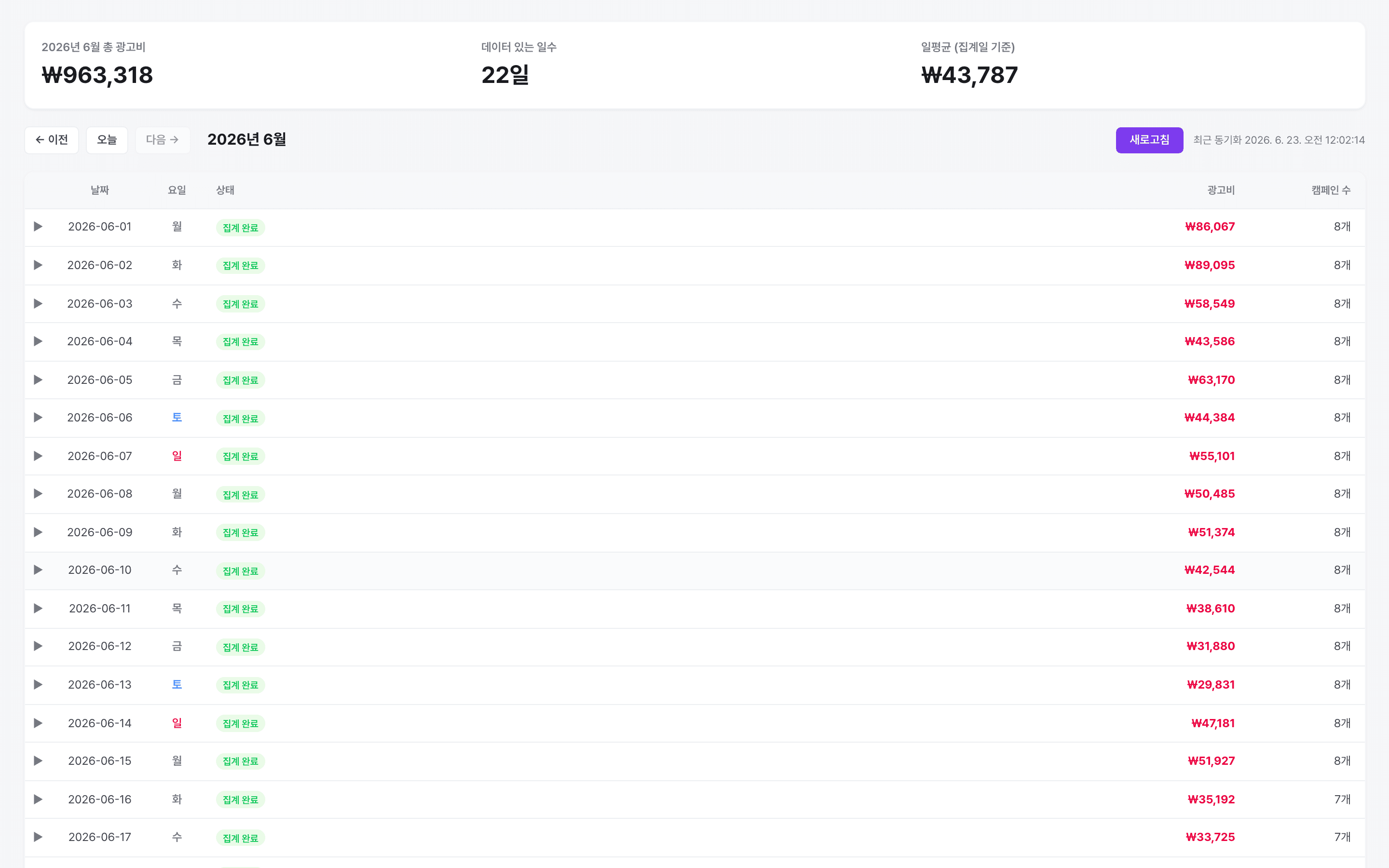1389x868 pixels.
Task: Click ad spend ₩63,170
Action: click(1211, 380)
